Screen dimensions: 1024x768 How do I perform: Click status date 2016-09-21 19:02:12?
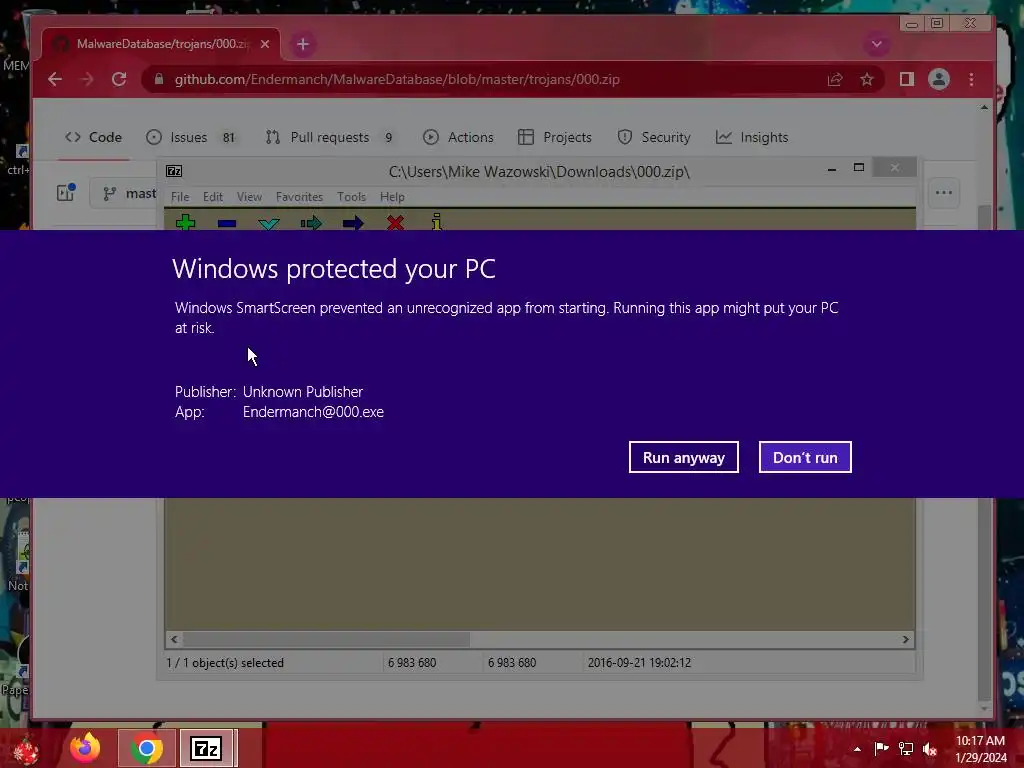tap(639, 663)
